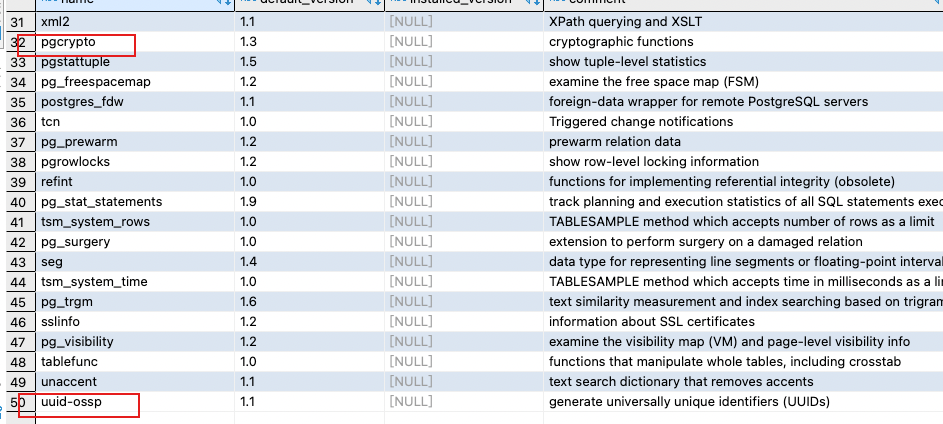Click the 'XPath querying and XSLT' comment
Screen dimensions: 943x424
point(626,22)
